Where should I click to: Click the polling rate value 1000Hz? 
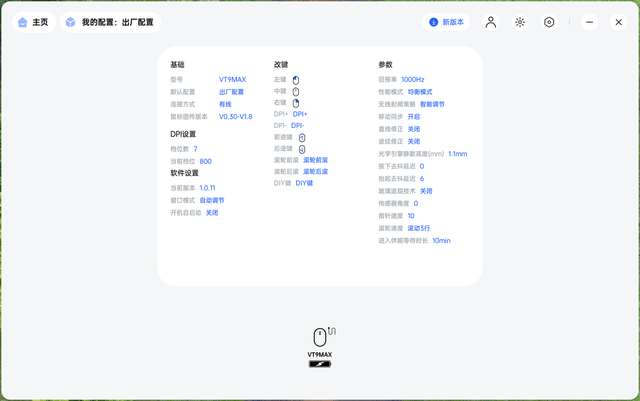coord(413,80)
